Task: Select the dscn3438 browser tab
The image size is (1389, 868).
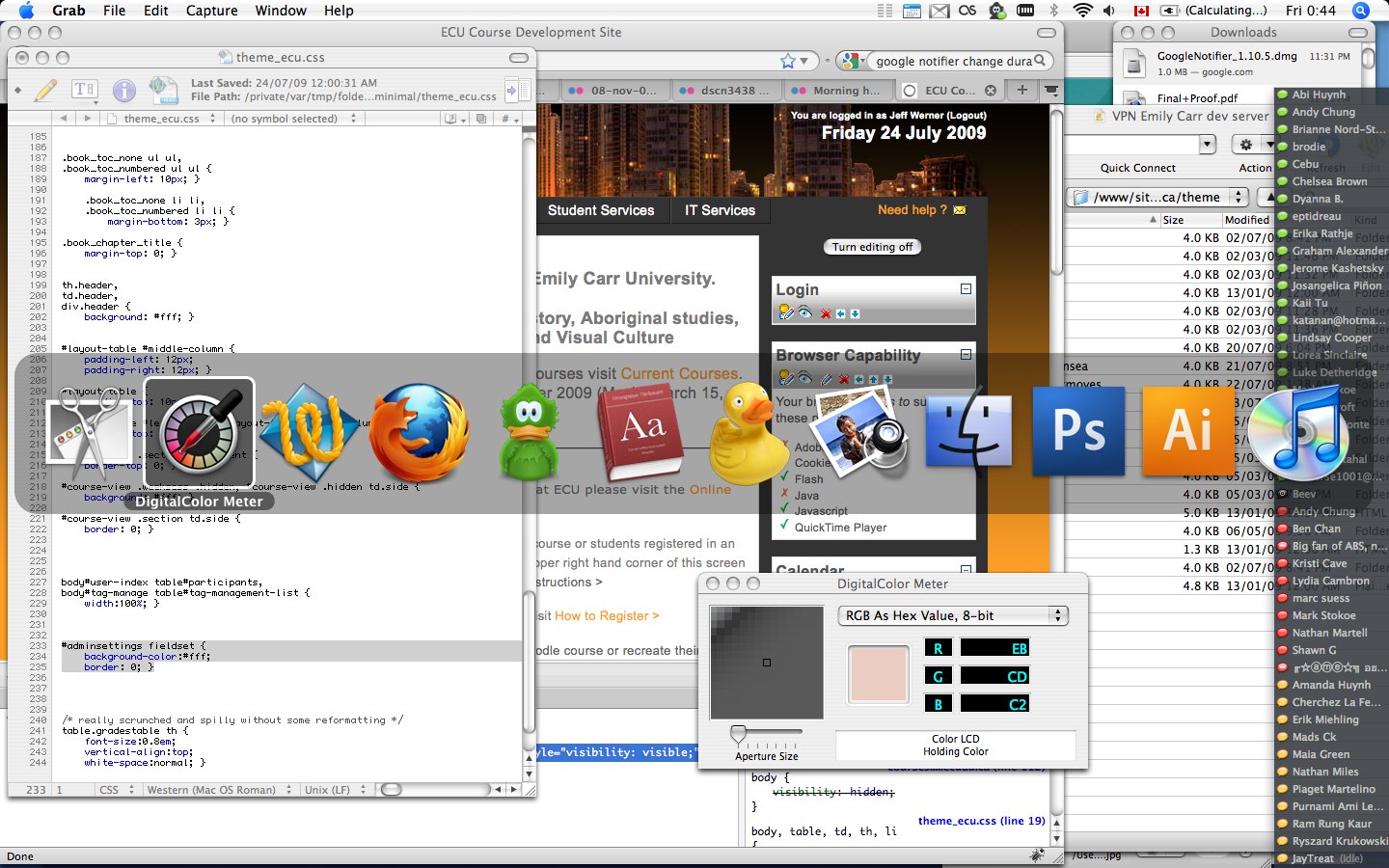Action: tap(725, 91)
